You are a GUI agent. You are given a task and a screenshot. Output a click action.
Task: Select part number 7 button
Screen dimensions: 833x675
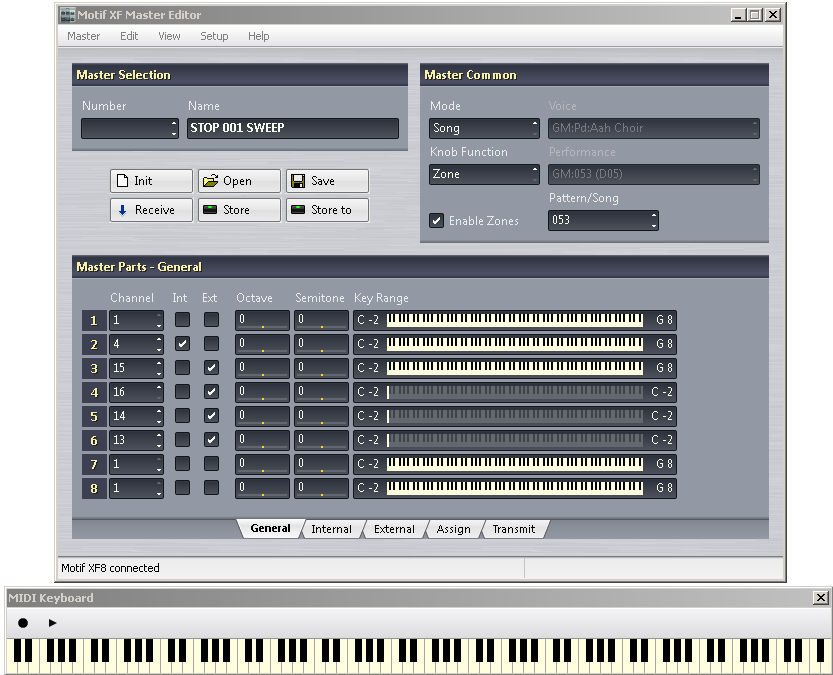(94, 464)
